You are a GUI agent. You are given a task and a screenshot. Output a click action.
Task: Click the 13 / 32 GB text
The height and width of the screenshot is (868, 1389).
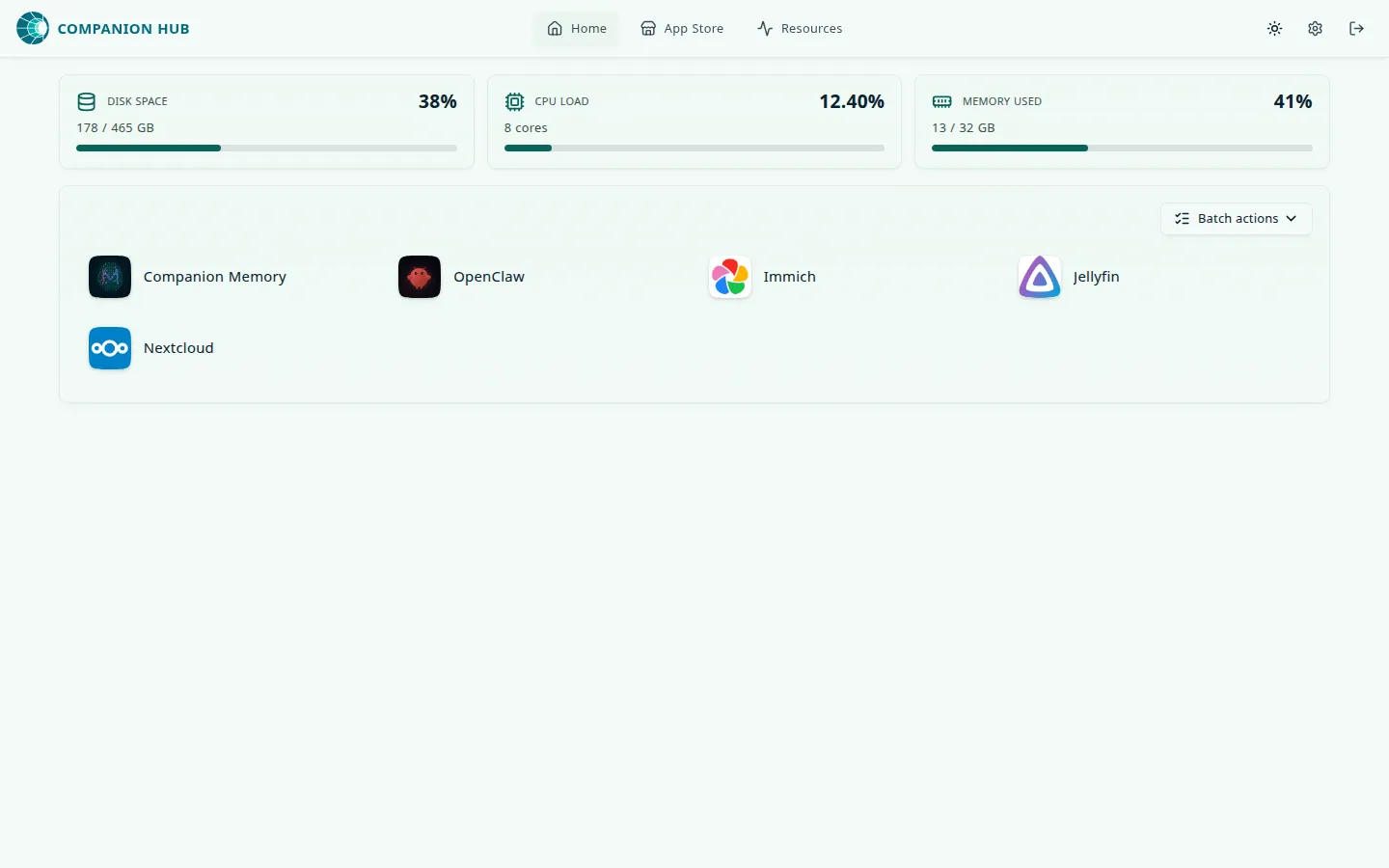[x=964, y=127]
